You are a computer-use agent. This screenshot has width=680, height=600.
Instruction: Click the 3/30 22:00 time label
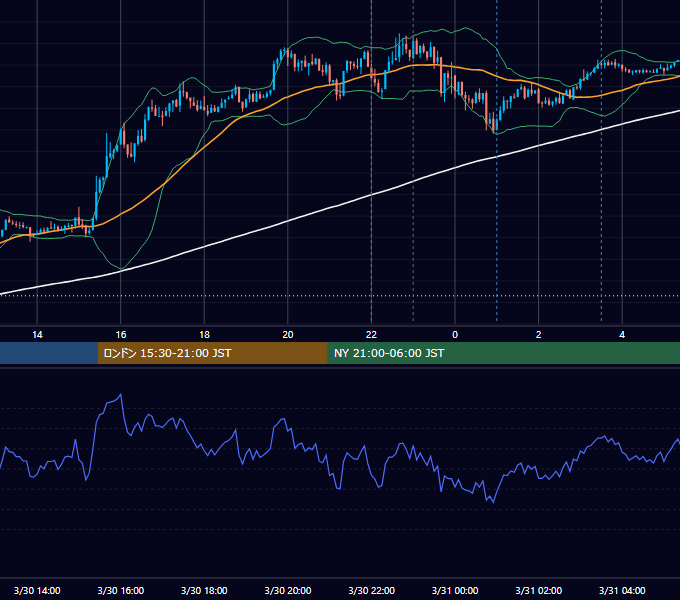(x=371, y=590)
